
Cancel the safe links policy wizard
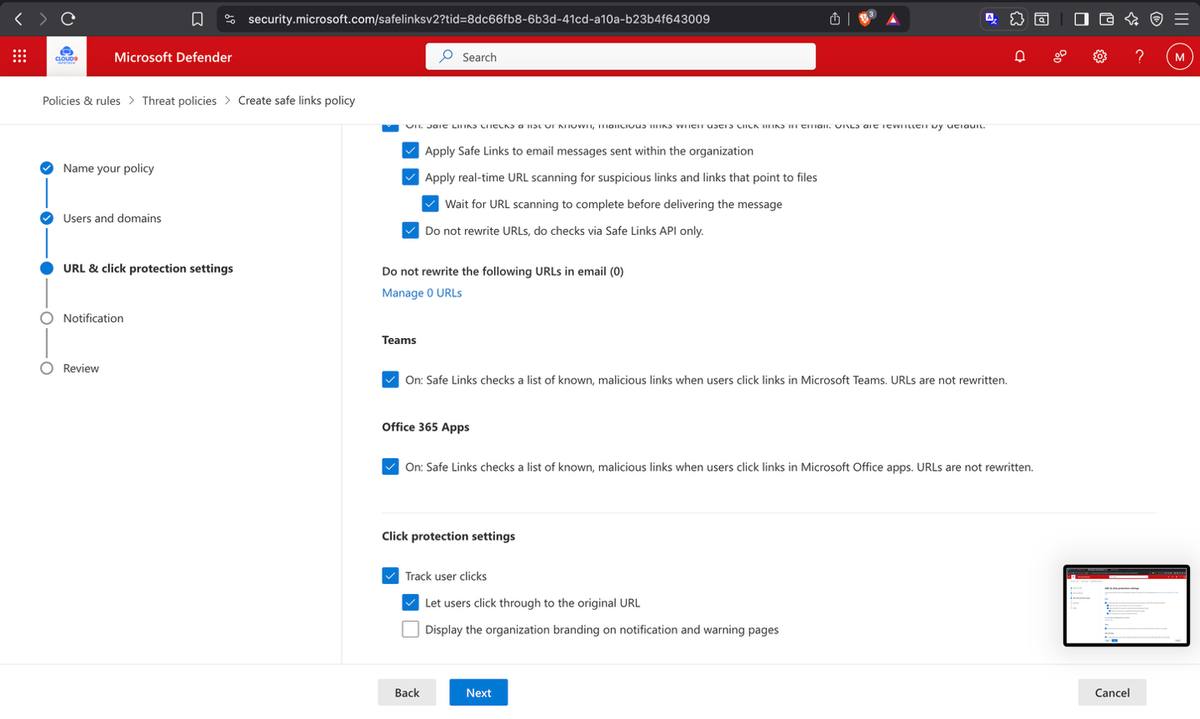[x=1112, y=692]
